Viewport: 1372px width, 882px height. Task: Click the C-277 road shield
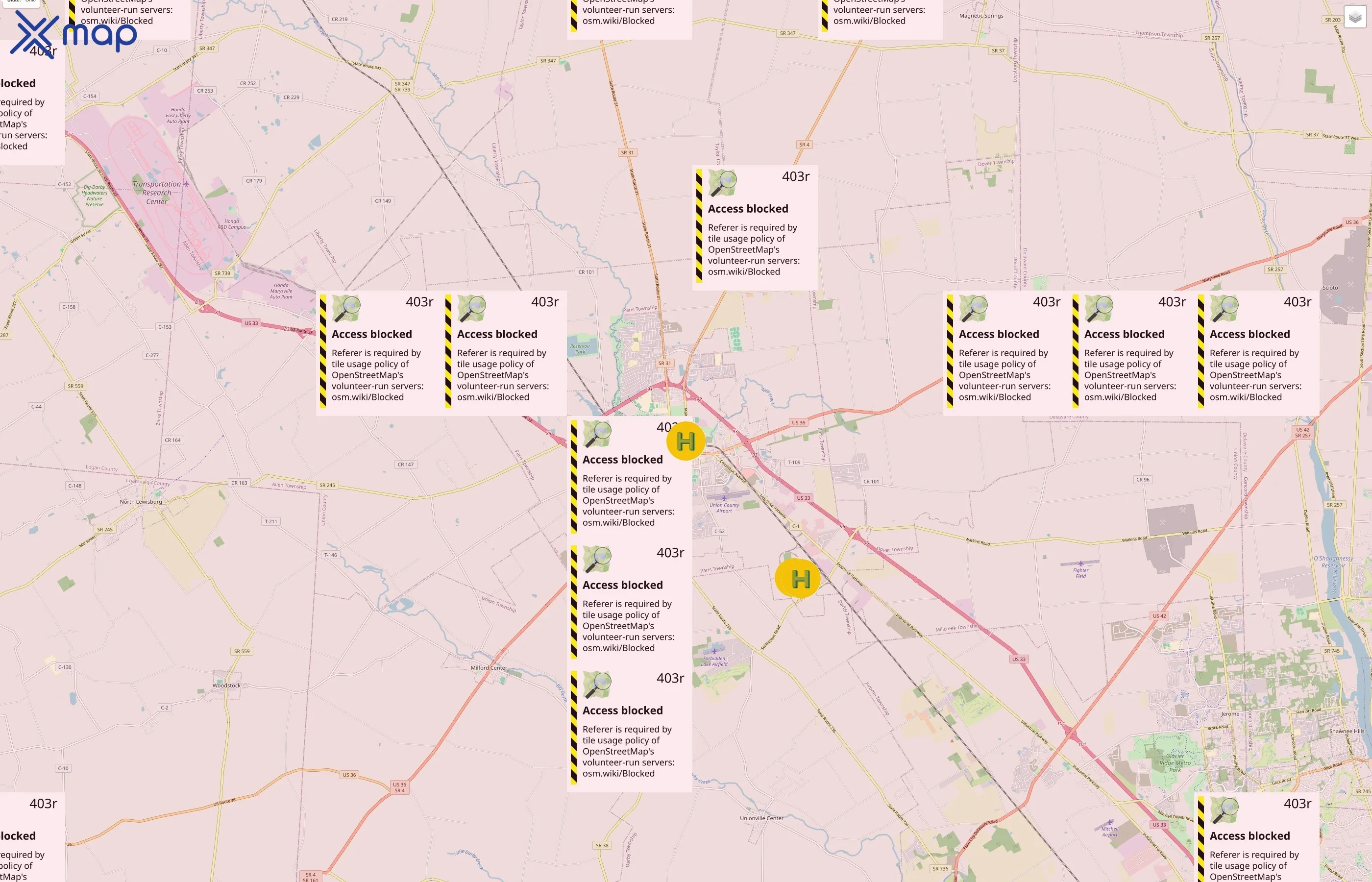(x=152, y=355)
